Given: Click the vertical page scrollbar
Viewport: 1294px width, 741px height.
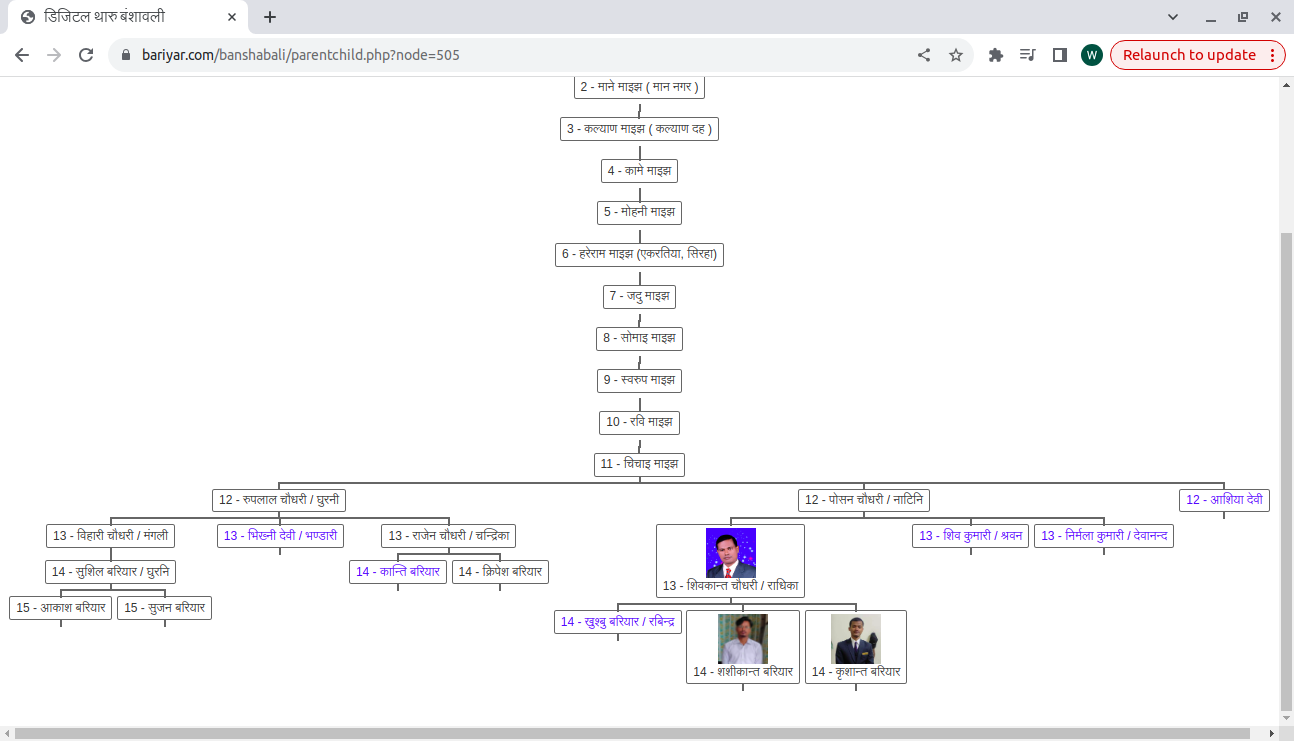Looking at the screenshot, I should [1286, 470].
